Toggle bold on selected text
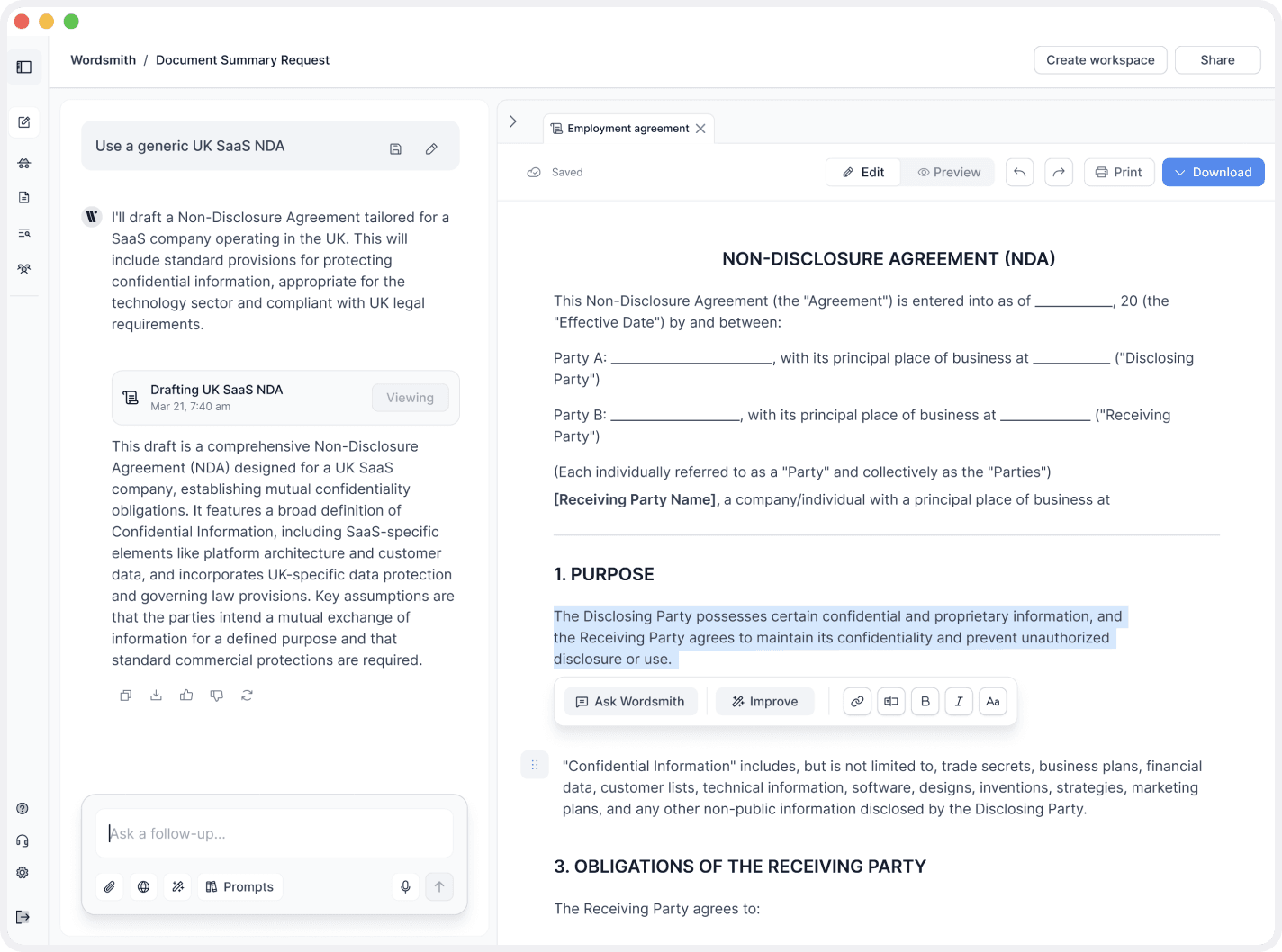The image size is (1282, 952). pos(925,701)
